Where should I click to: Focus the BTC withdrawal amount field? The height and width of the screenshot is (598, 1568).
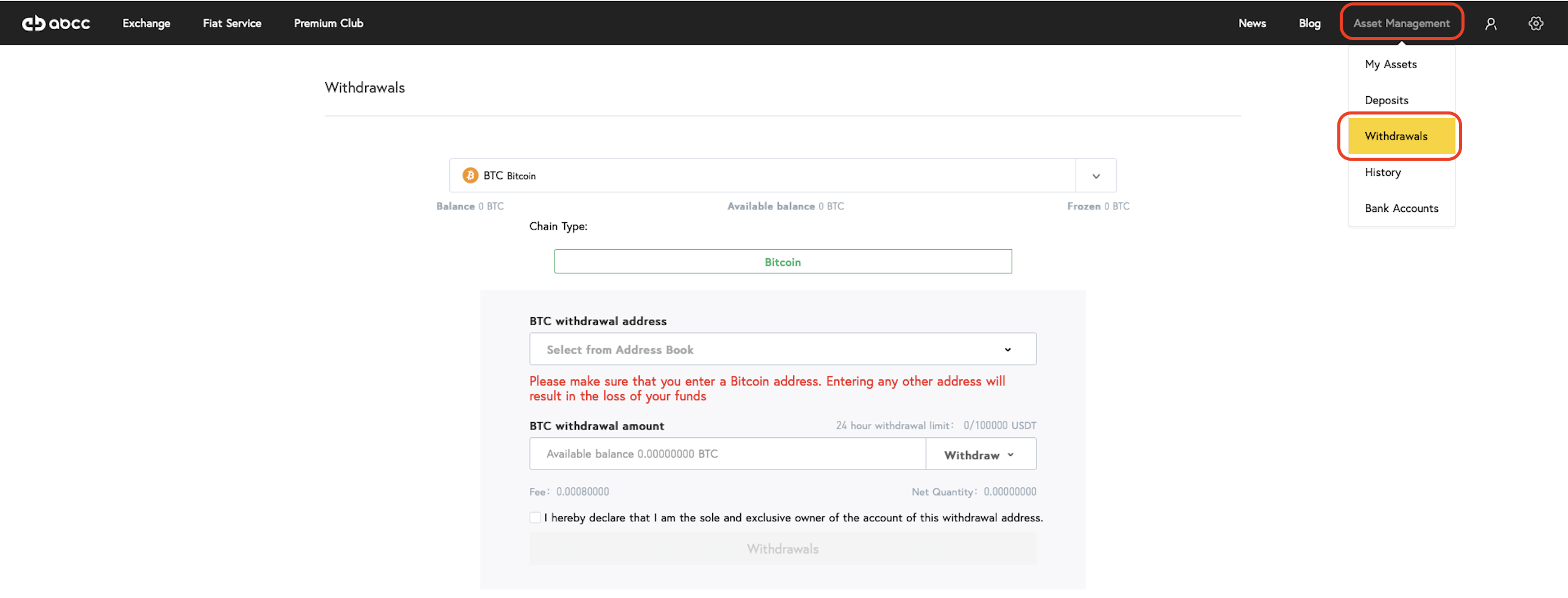[727, 454]
